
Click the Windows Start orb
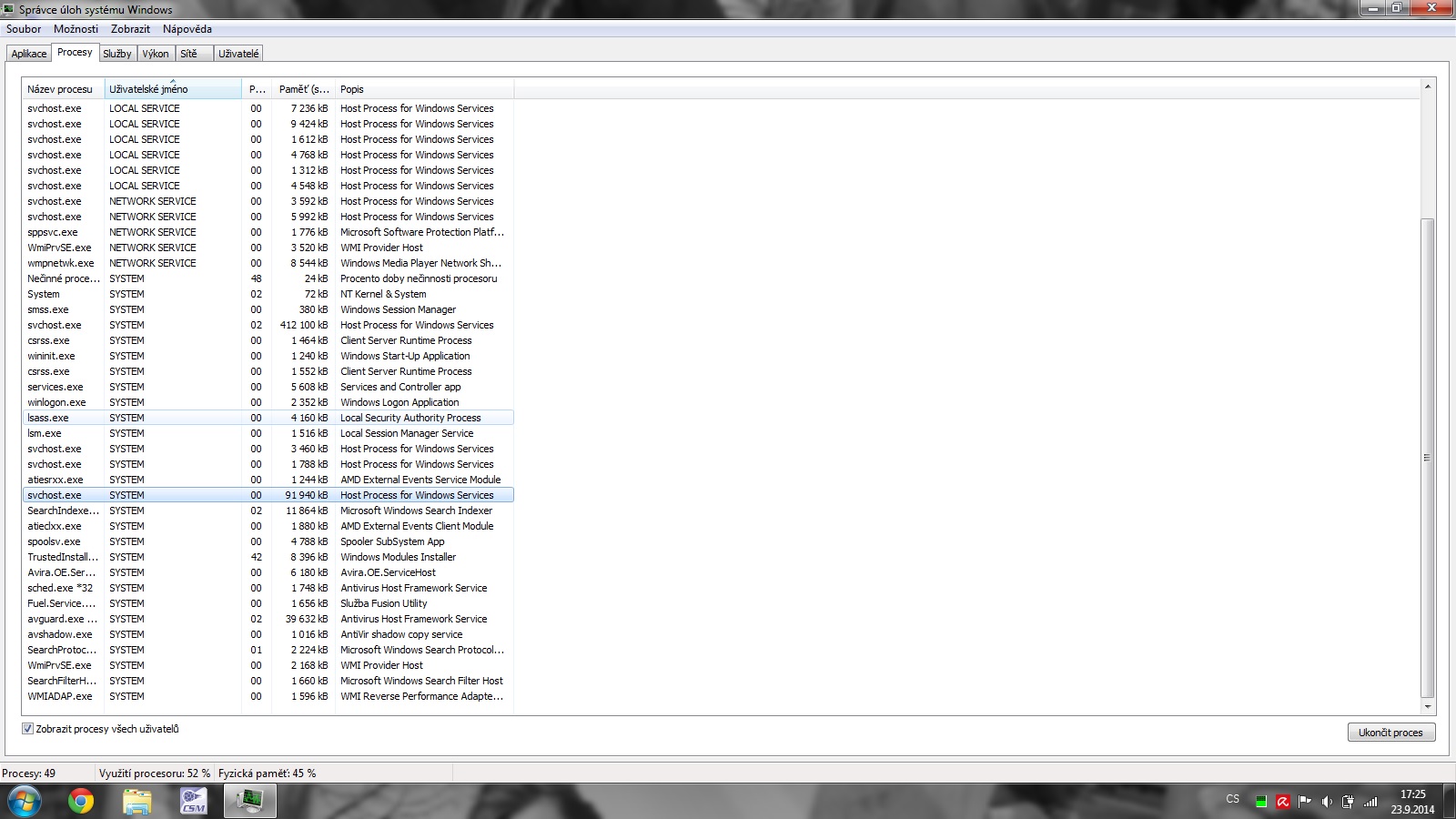(x=25, y=801)
